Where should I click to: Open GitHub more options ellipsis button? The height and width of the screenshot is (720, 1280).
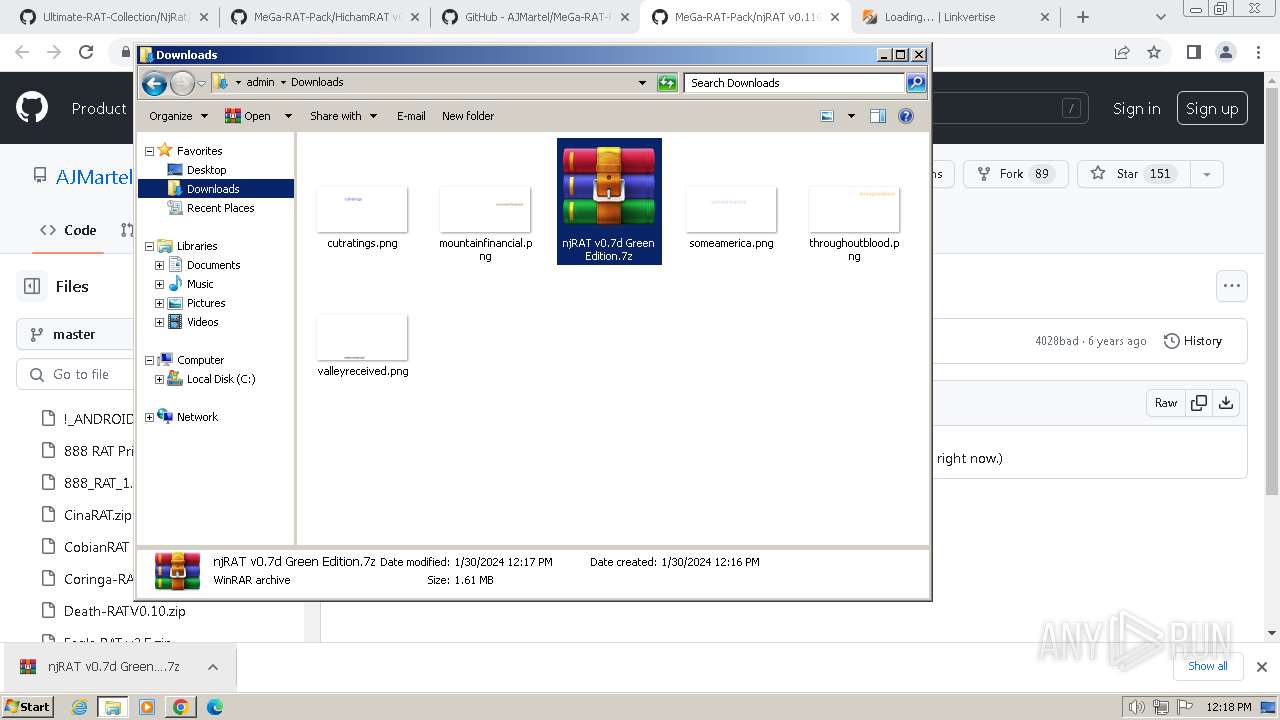(1232, 286)
